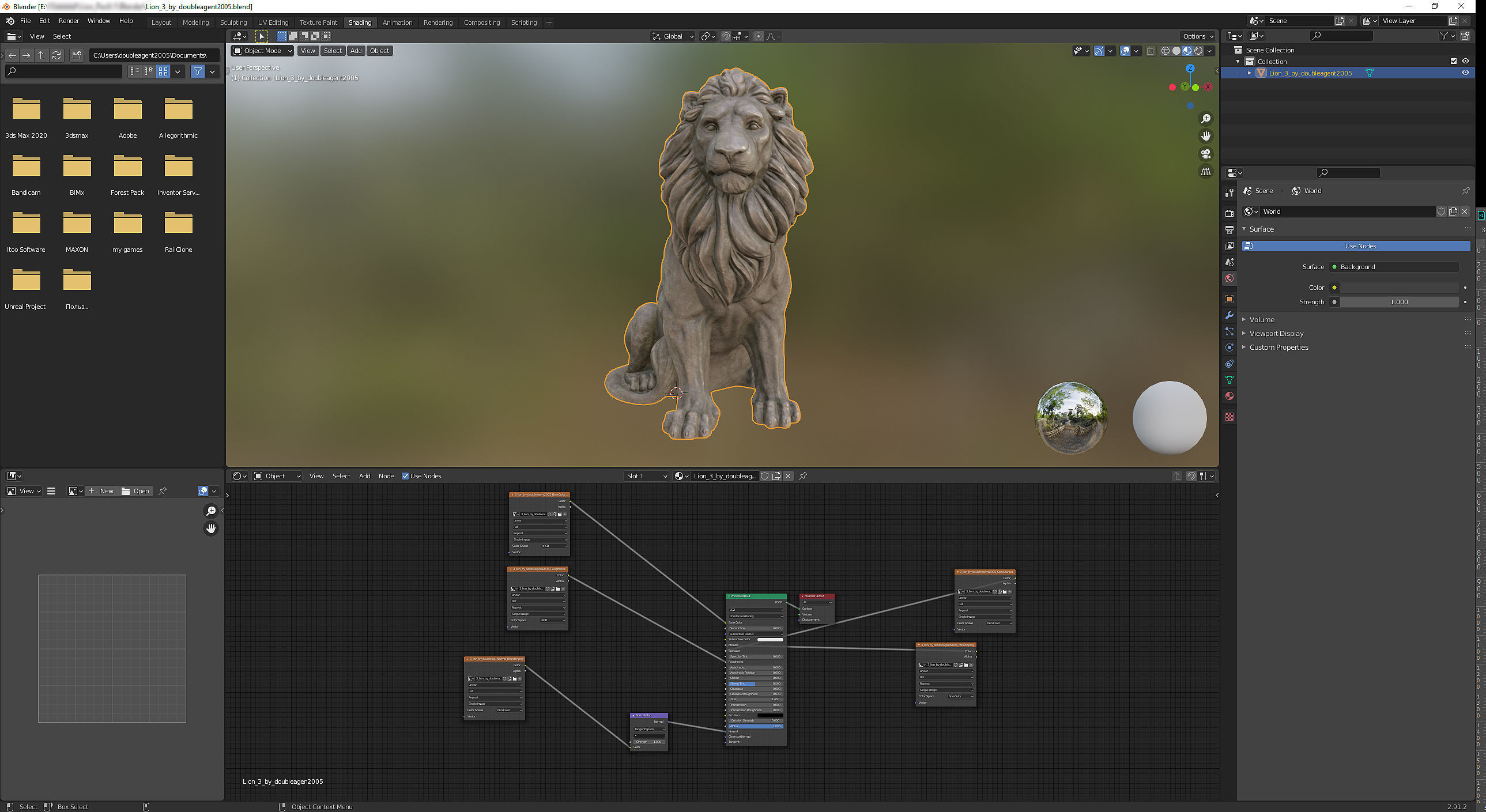Refresh the file browser list
The image size is (1486, 812).
[x=56, y=55]
